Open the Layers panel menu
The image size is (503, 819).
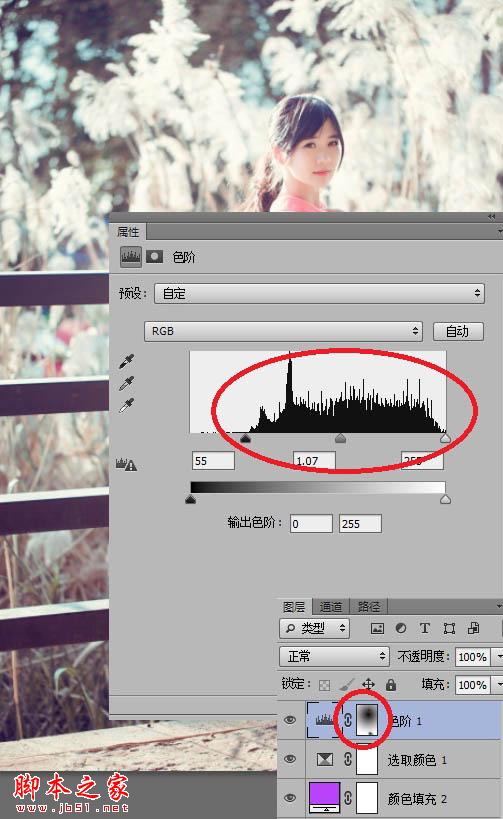(x=499, y=606)
